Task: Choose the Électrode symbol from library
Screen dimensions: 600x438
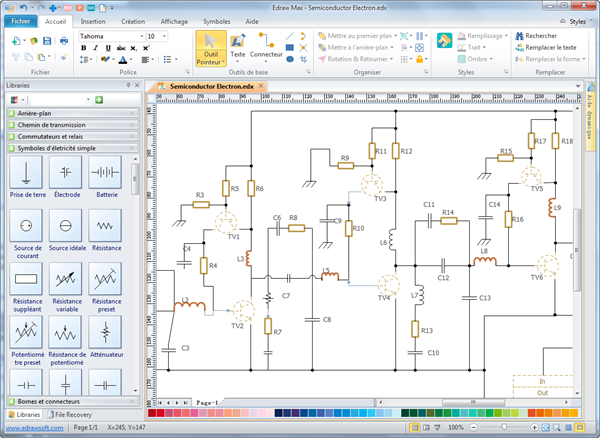Action: click(x=65, y=172)
